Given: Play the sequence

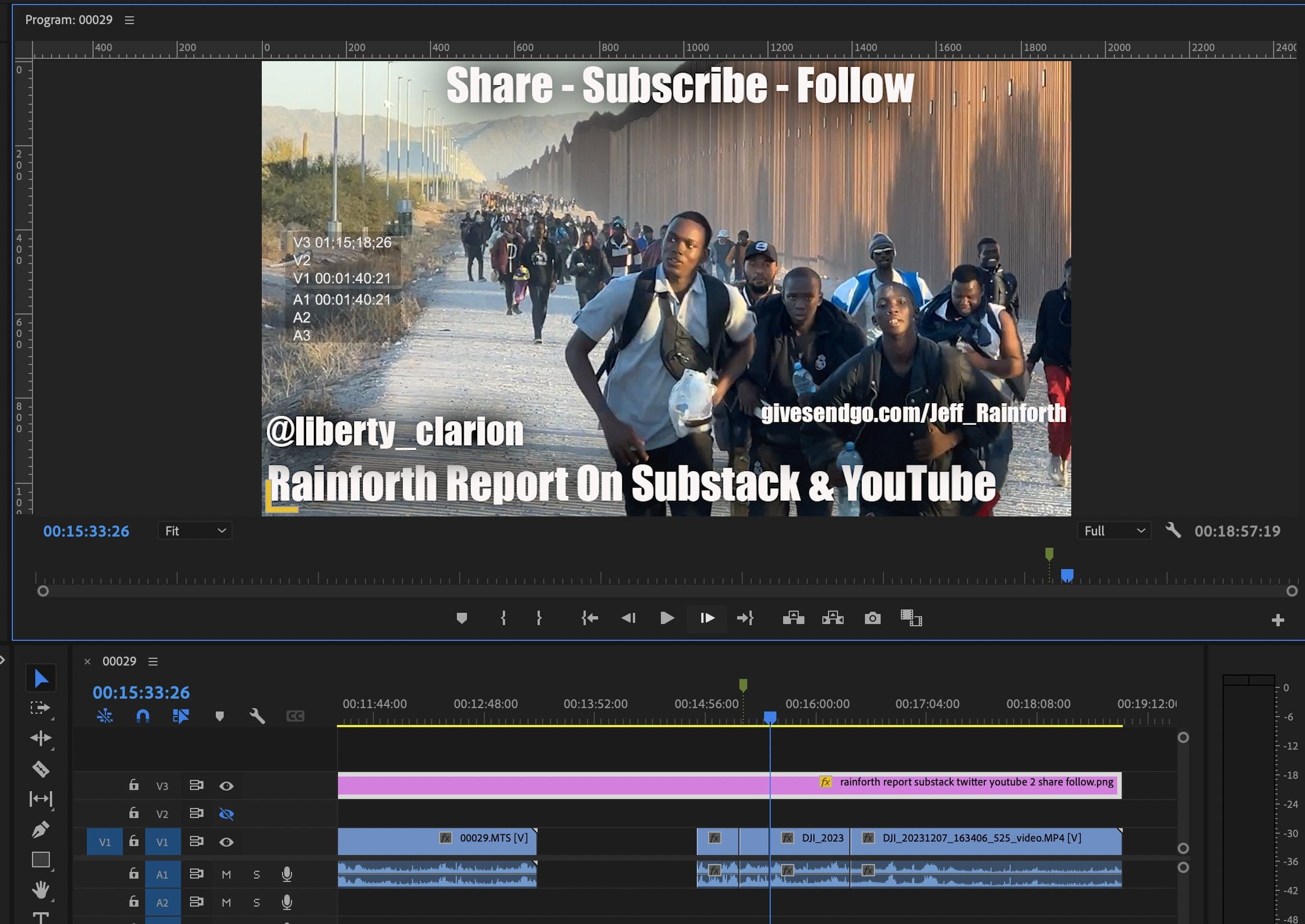Looking at the screenshot, I should pyautogui.click(x=667, y=618).
